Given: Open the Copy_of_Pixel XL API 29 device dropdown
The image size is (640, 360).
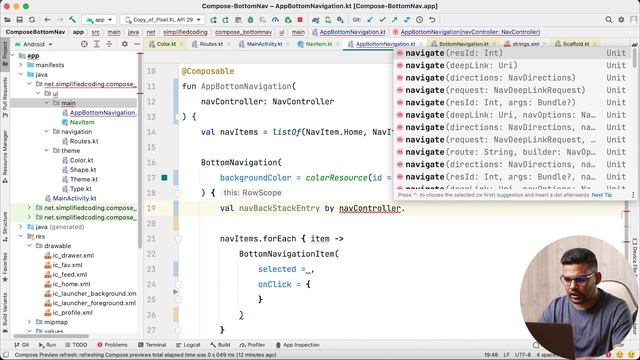Looking at the screenshot, I should coord(163,20).
